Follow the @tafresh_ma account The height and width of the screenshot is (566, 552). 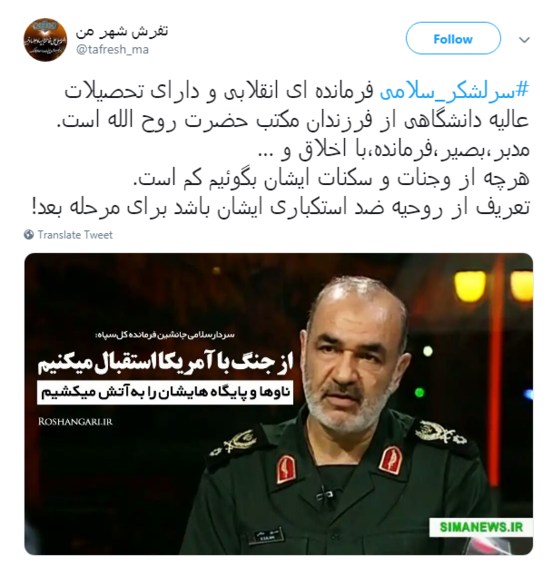point(453,38)
